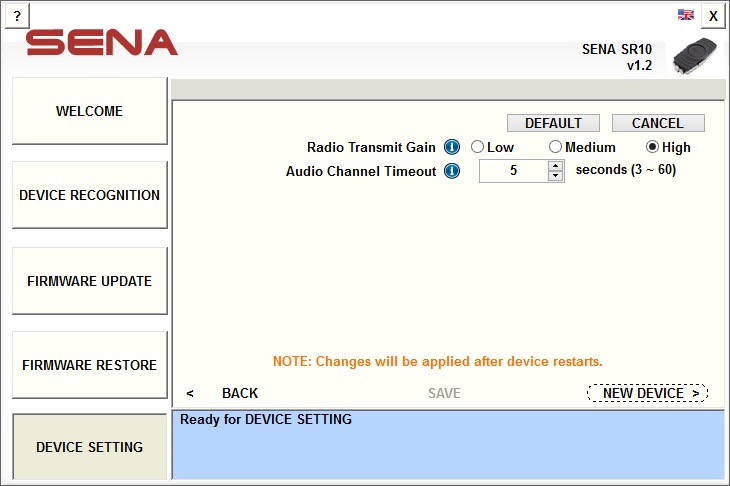Open the FIRMWARE RESTORE section
This screenshot has width=730, height=486.
(x=89, y=364)
